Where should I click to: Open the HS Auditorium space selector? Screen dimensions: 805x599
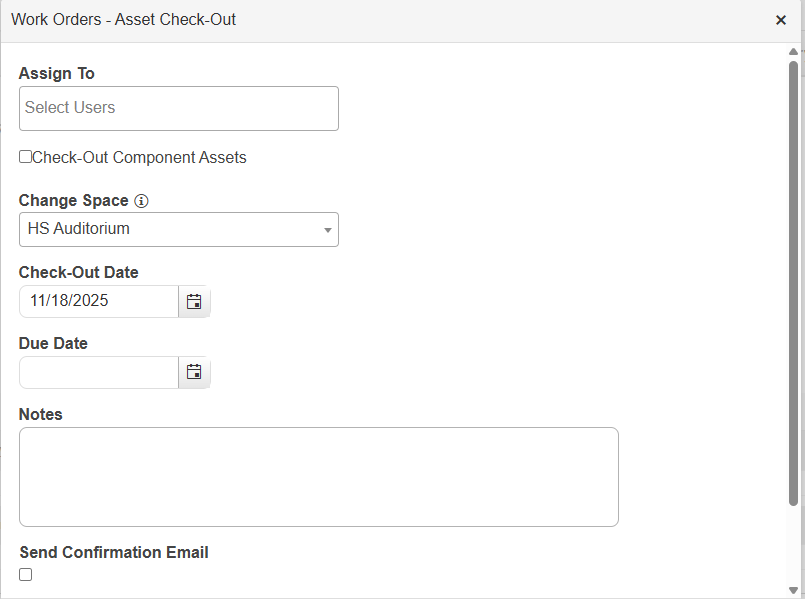178,229
